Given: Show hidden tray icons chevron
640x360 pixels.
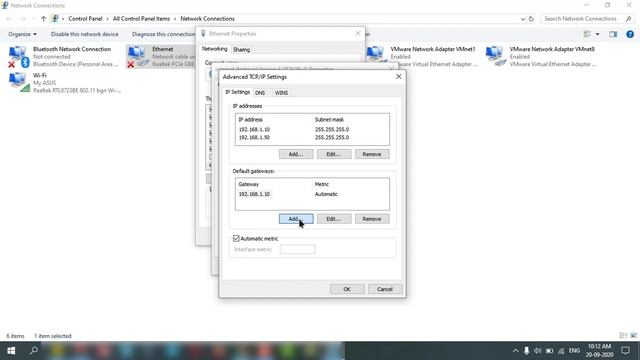Looking at the screenshot, I should coord(515,351).
